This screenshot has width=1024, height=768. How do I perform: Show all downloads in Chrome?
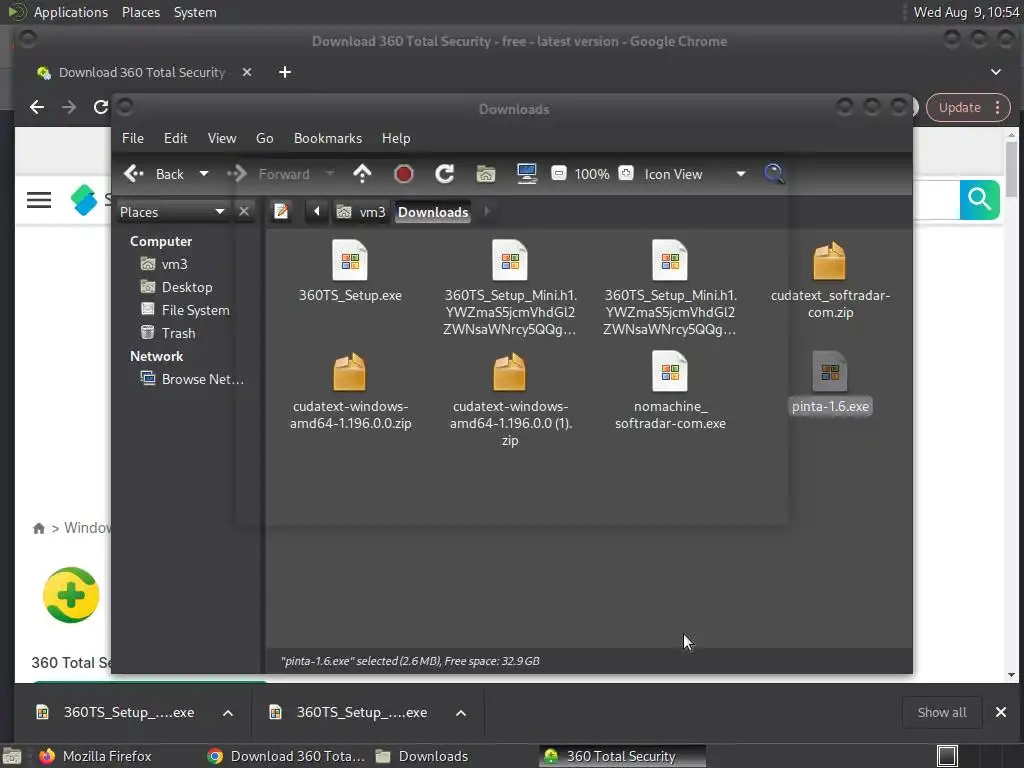[x=942, y=712]
